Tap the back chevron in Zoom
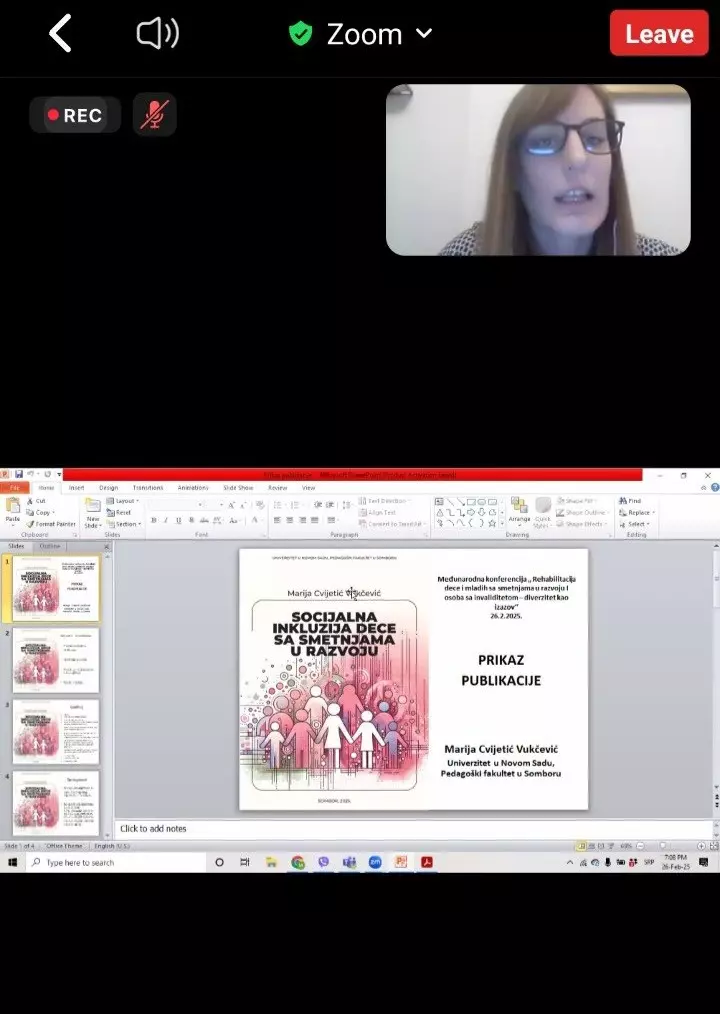The height and width of the screenshot is (1014, 720). click(x=60, y=34)
